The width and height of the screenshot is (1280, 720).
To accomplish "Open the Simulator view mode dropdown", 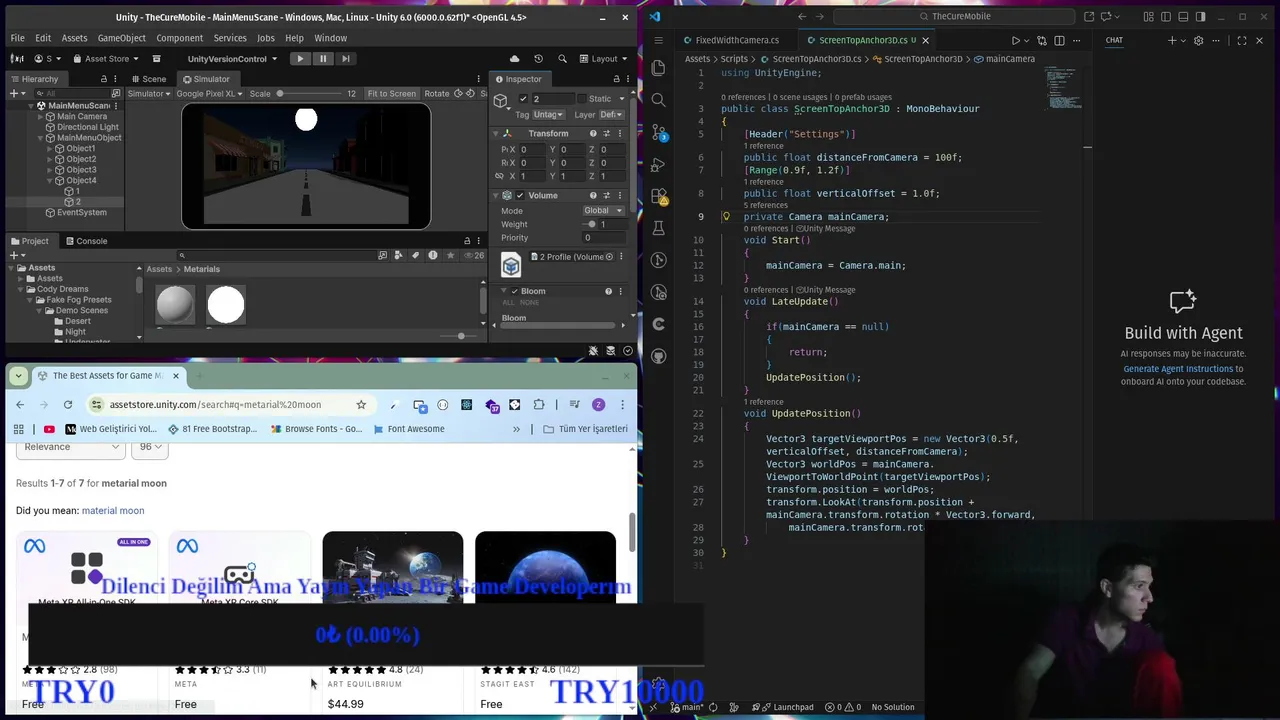I will point(149,94).
